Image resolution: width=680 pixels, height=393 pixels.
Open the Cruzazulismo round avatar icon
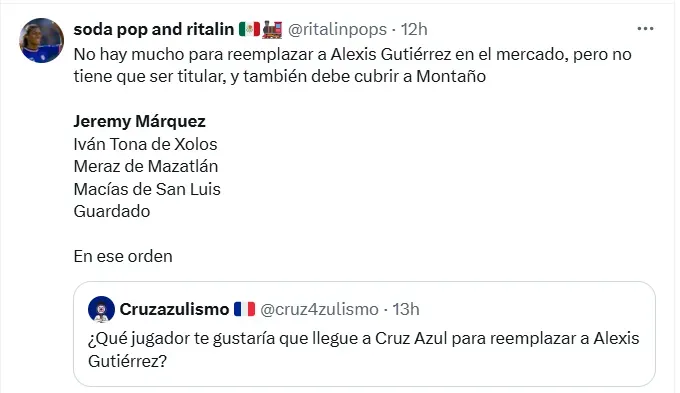(x=101, y=309)
